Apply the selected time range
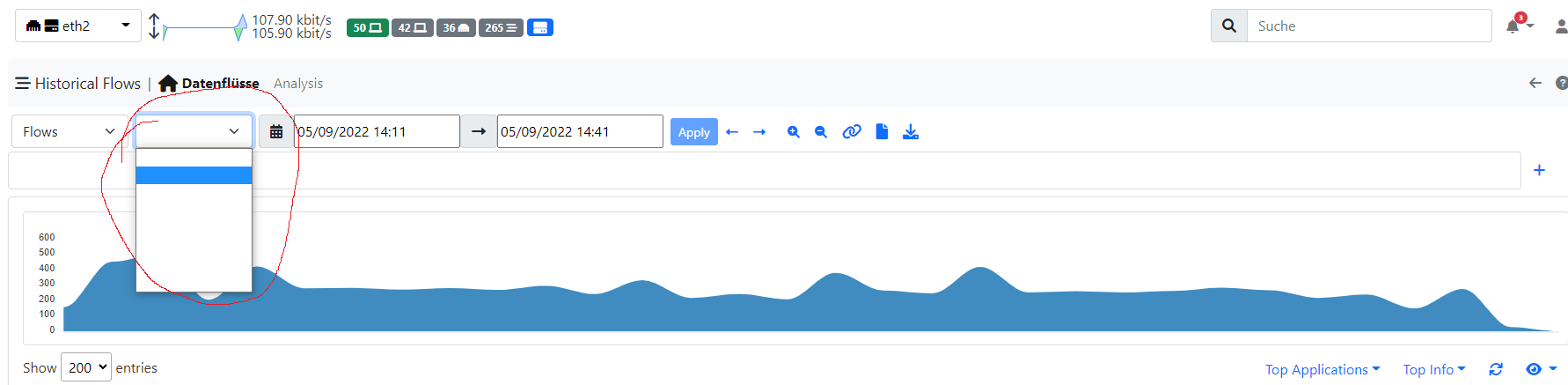 pos(694,131)
